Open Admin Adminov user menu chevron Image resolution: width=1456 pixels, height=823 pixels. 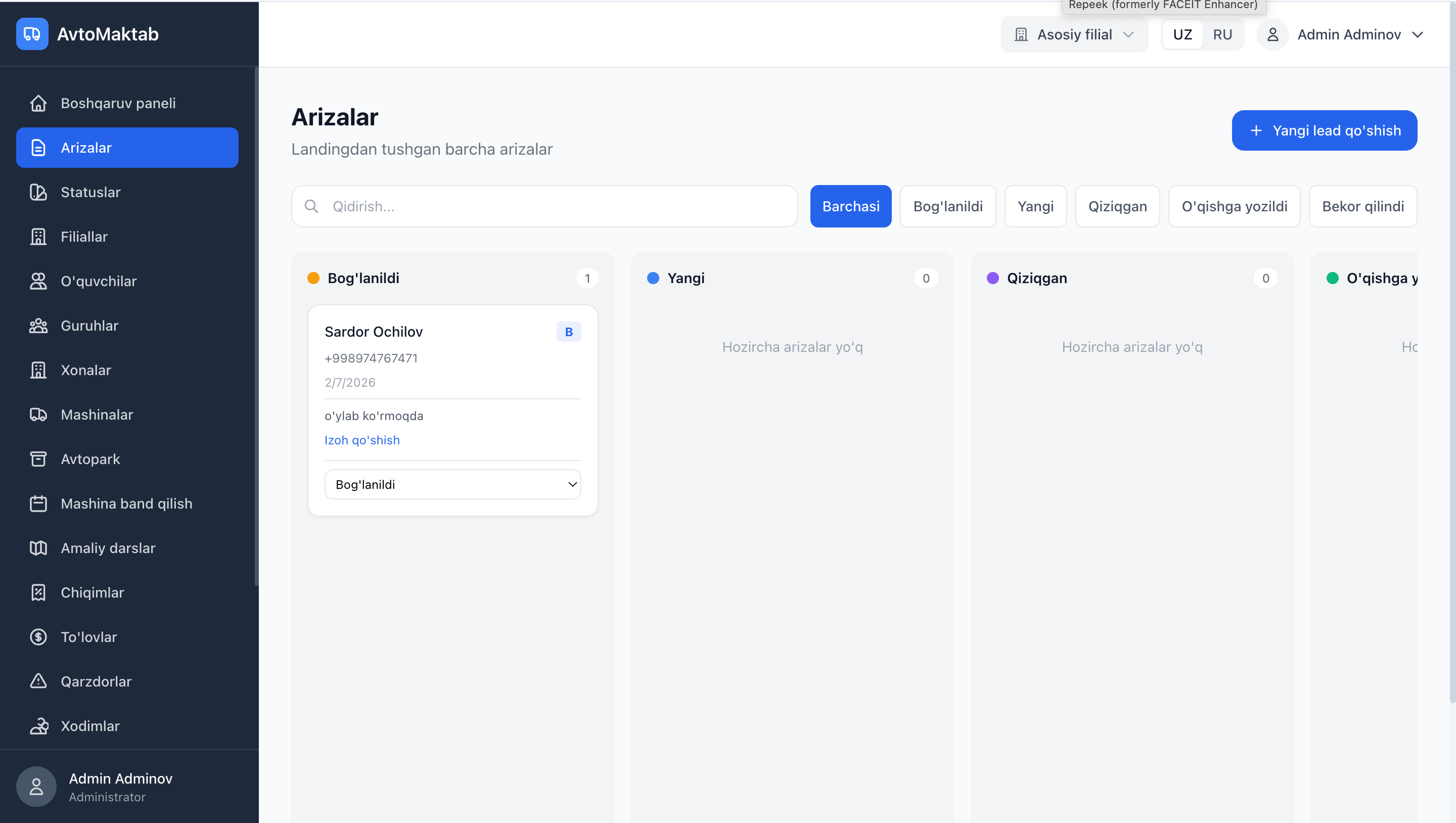click(x=1418, y=34)
